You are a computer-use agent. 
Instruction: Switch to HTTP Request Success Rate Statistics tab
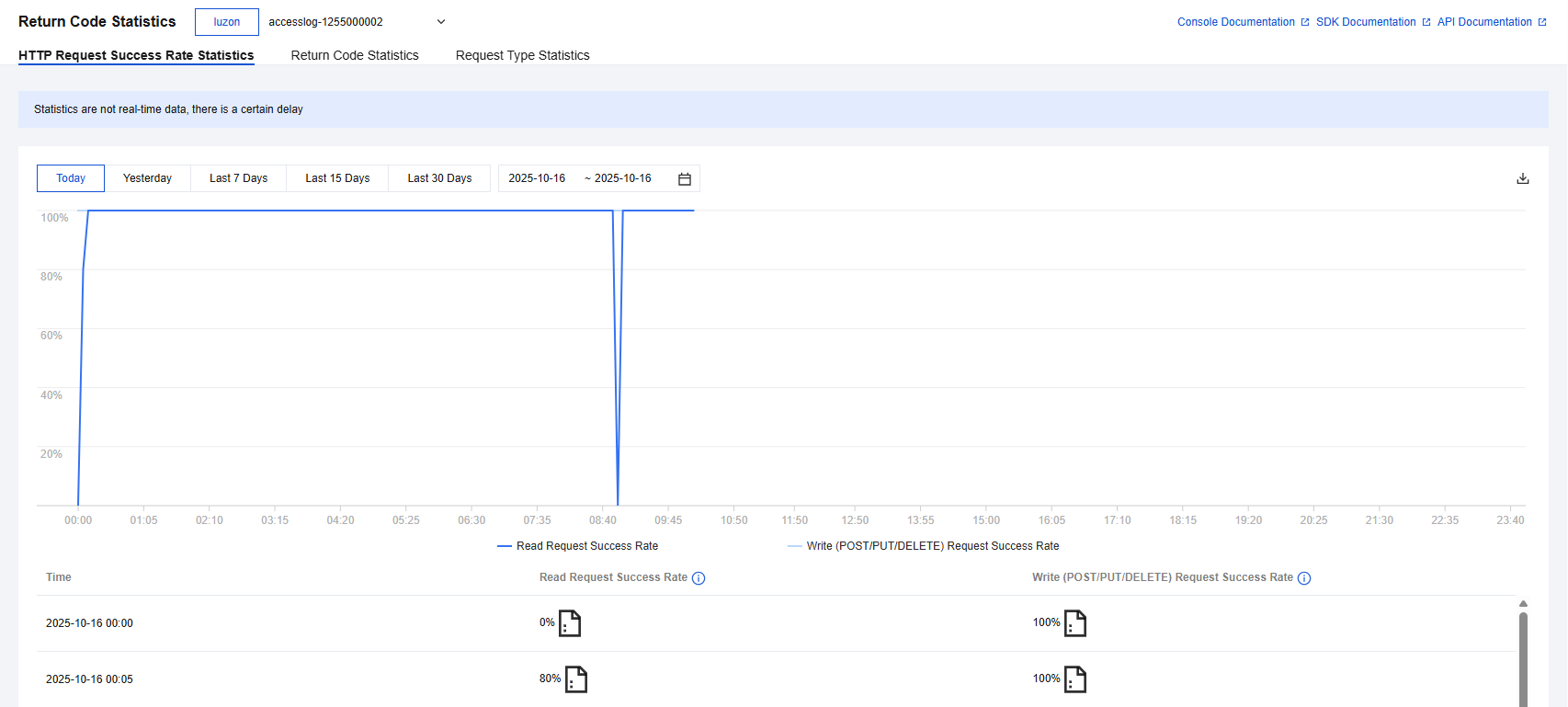(136, 55)
